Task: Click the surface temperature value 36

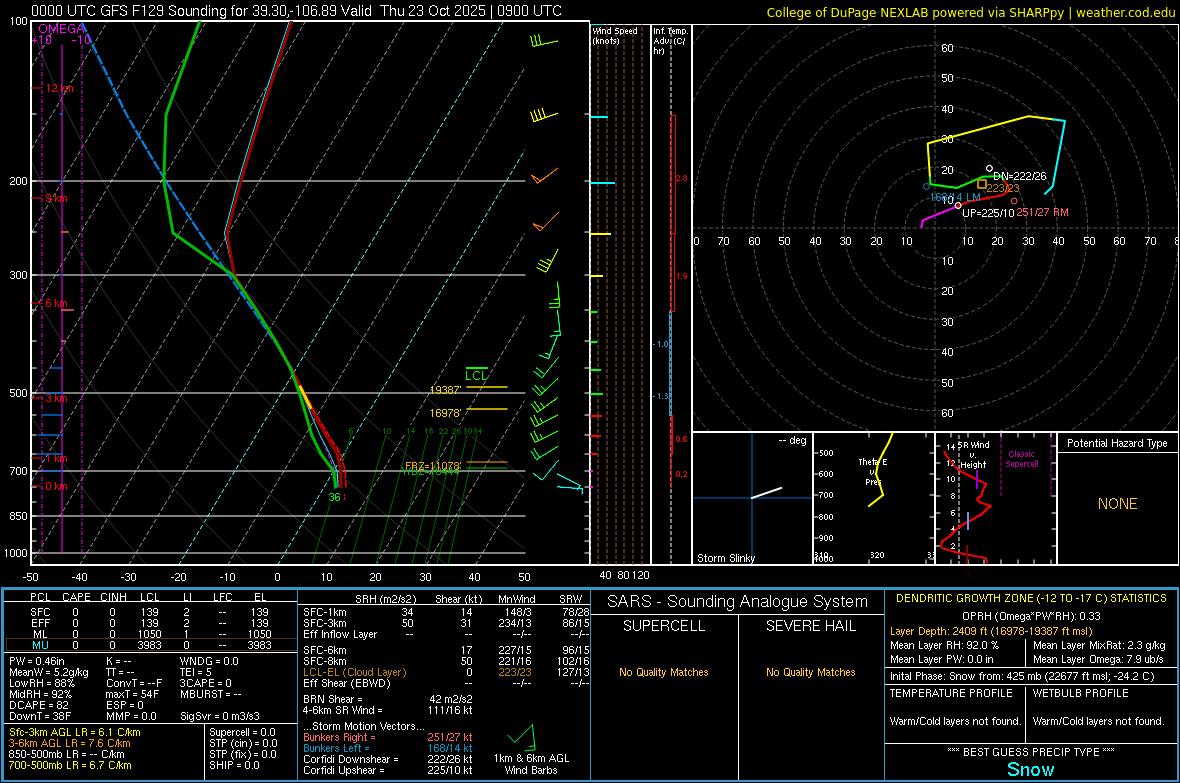Action: (x=334, y=497)
